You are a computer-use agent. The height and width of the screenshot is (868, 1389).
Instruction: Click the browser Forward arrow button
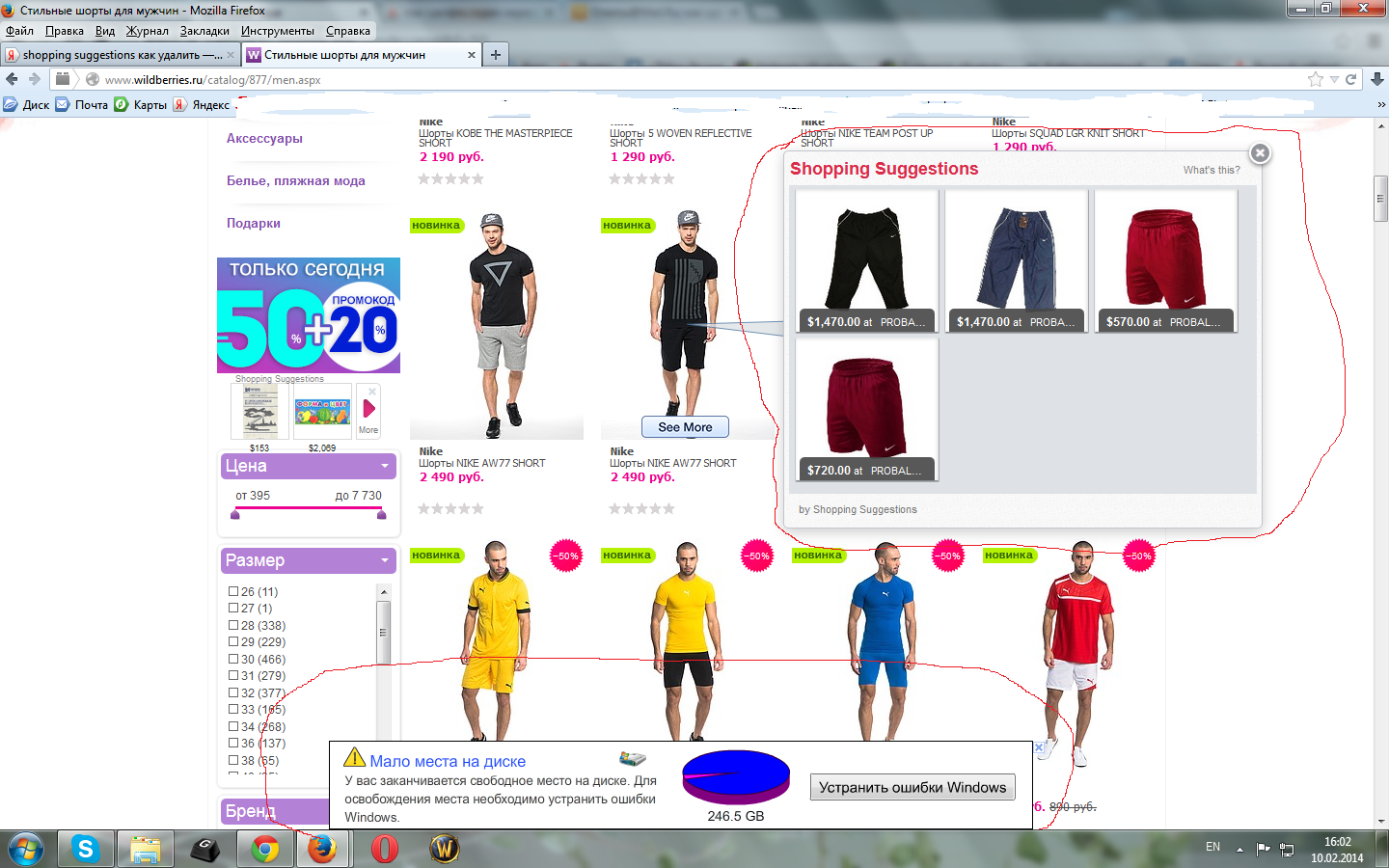point(35,79)
